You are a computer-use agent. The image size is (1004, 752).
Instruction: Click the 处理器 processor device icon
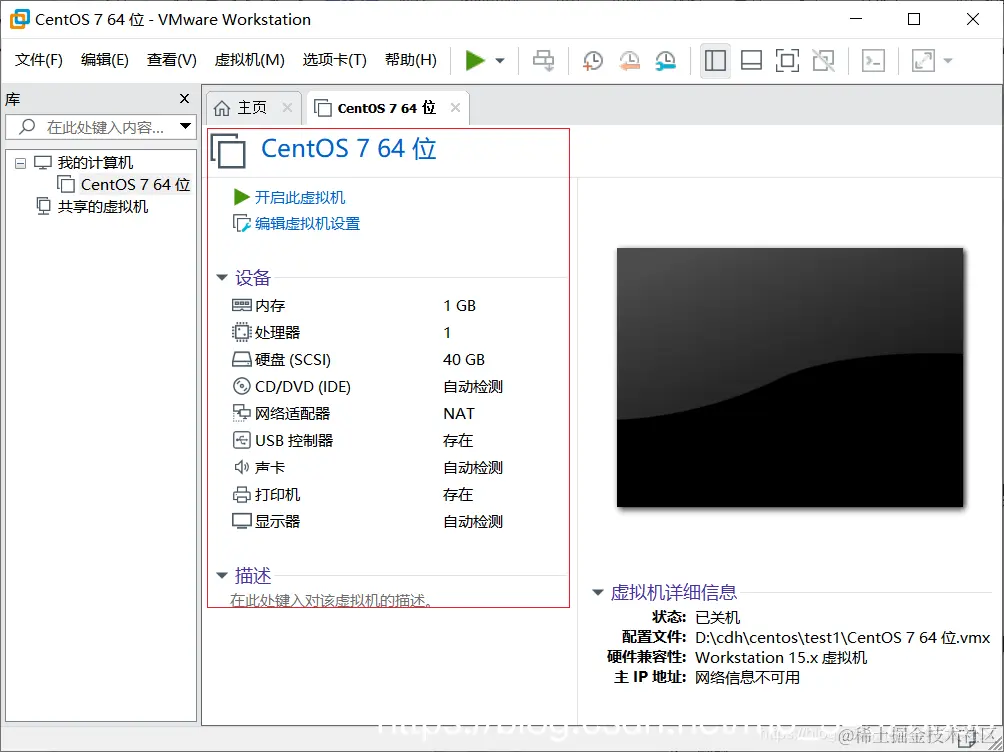pyautogui.click(x=241, y=332)
